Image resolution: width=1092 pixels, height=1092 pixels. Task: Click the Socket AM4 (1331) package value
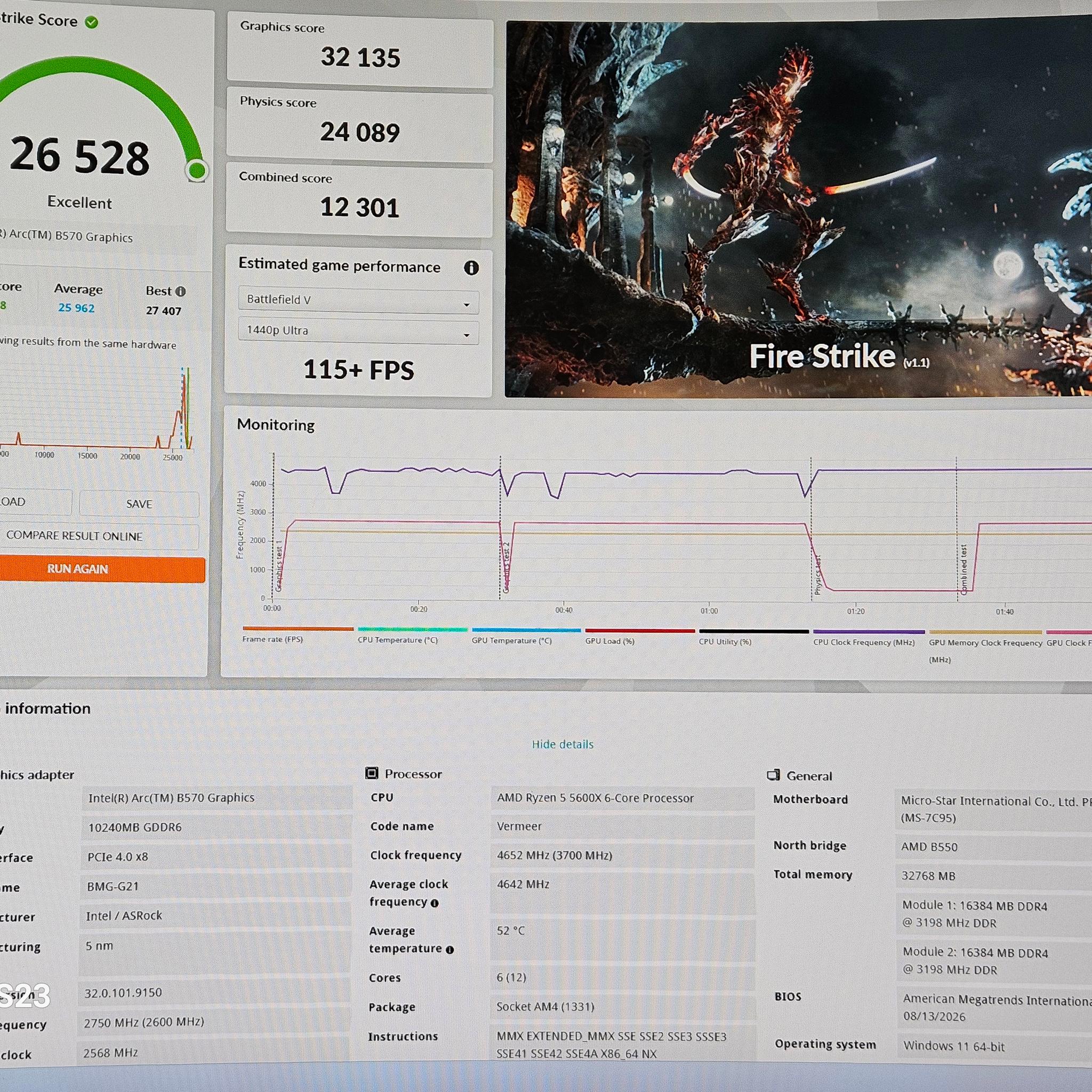pyautogui.click(x=545, y=1007)
